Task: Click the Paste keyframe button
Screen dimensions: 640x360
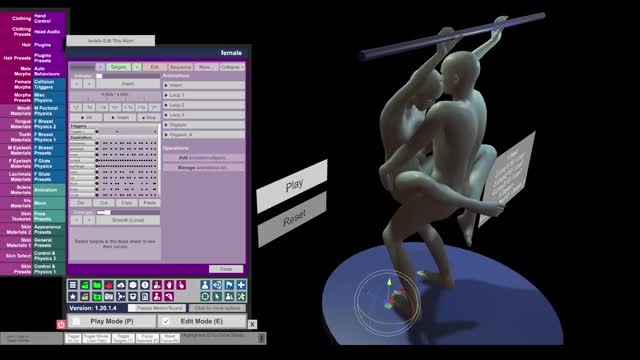Action: pos(149,203)
